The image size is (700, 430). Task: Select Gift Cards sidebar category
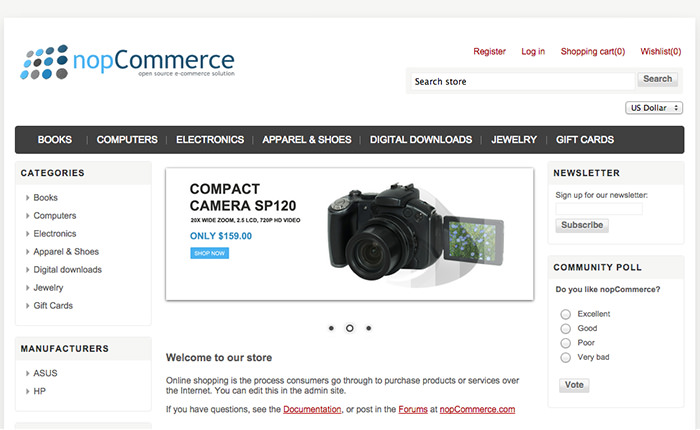click(x=53, y=305)
